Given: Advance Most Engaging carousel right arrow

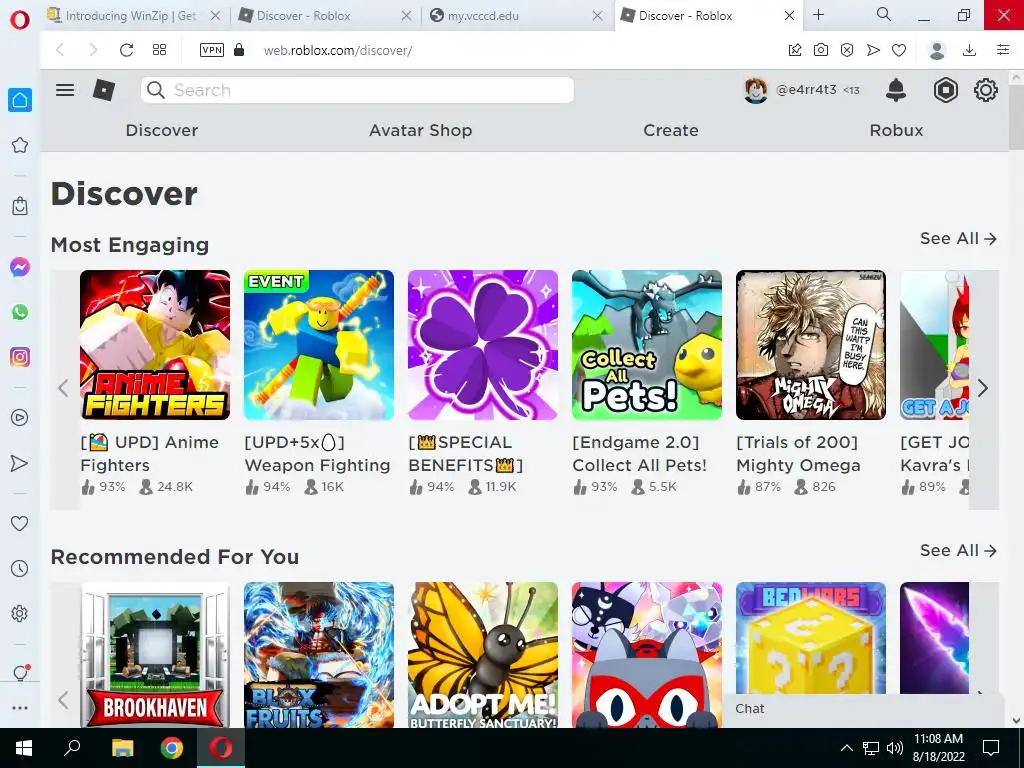Looking at the screenshot, I should [x=983, y=389].
